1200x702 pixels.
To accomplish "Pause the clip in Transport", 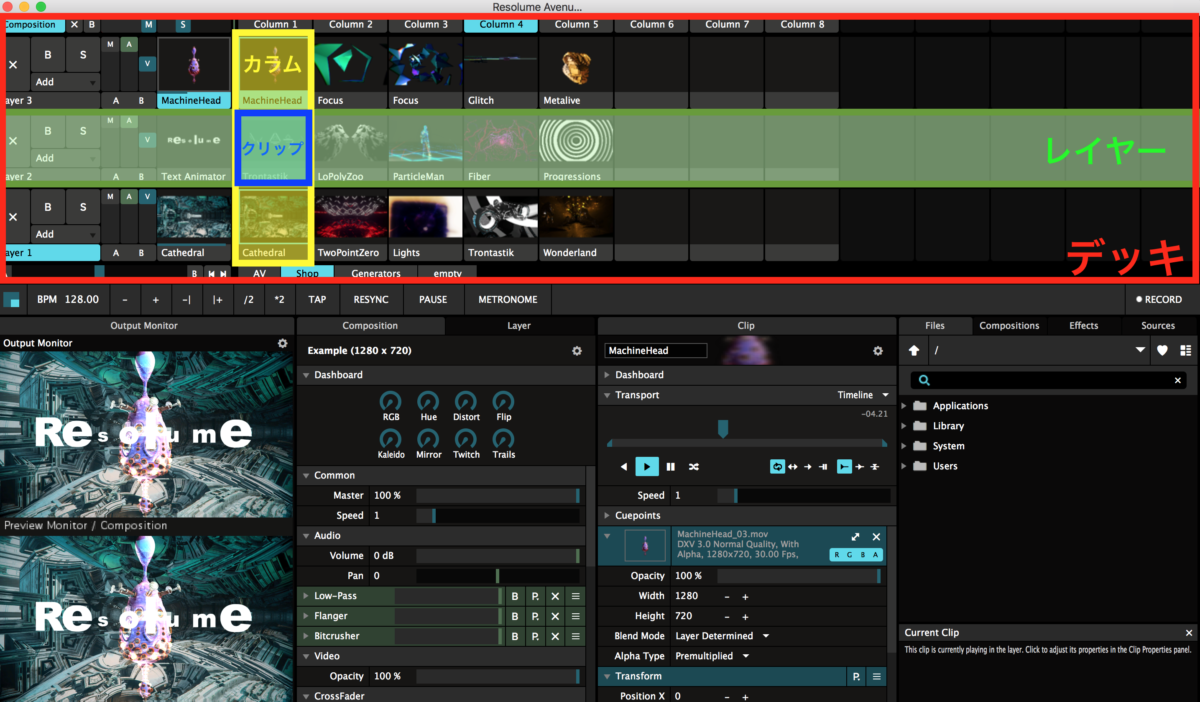I will pyautogui.click(x=671, y=466).
